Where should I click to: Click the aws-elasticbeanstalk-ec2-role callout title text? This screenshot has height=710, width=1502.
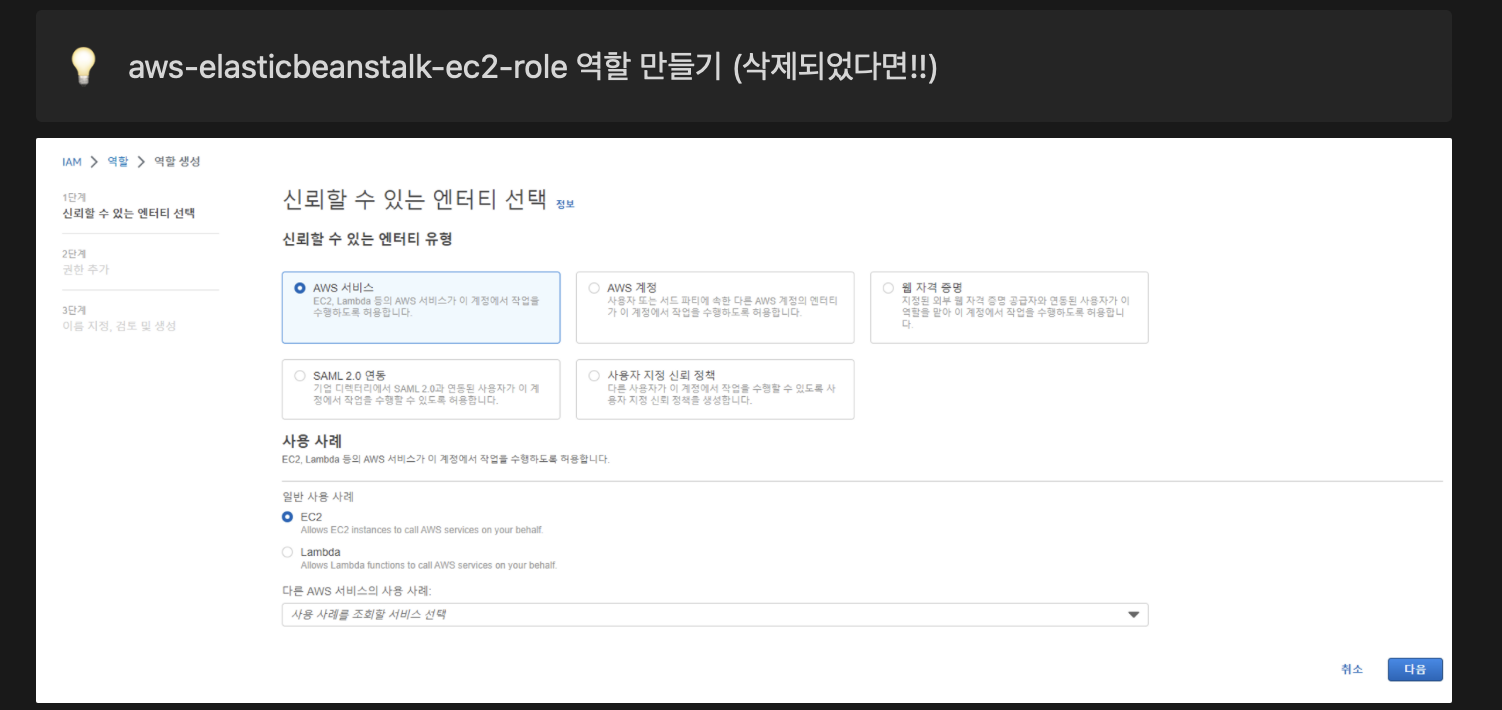[x=533, y=67]
